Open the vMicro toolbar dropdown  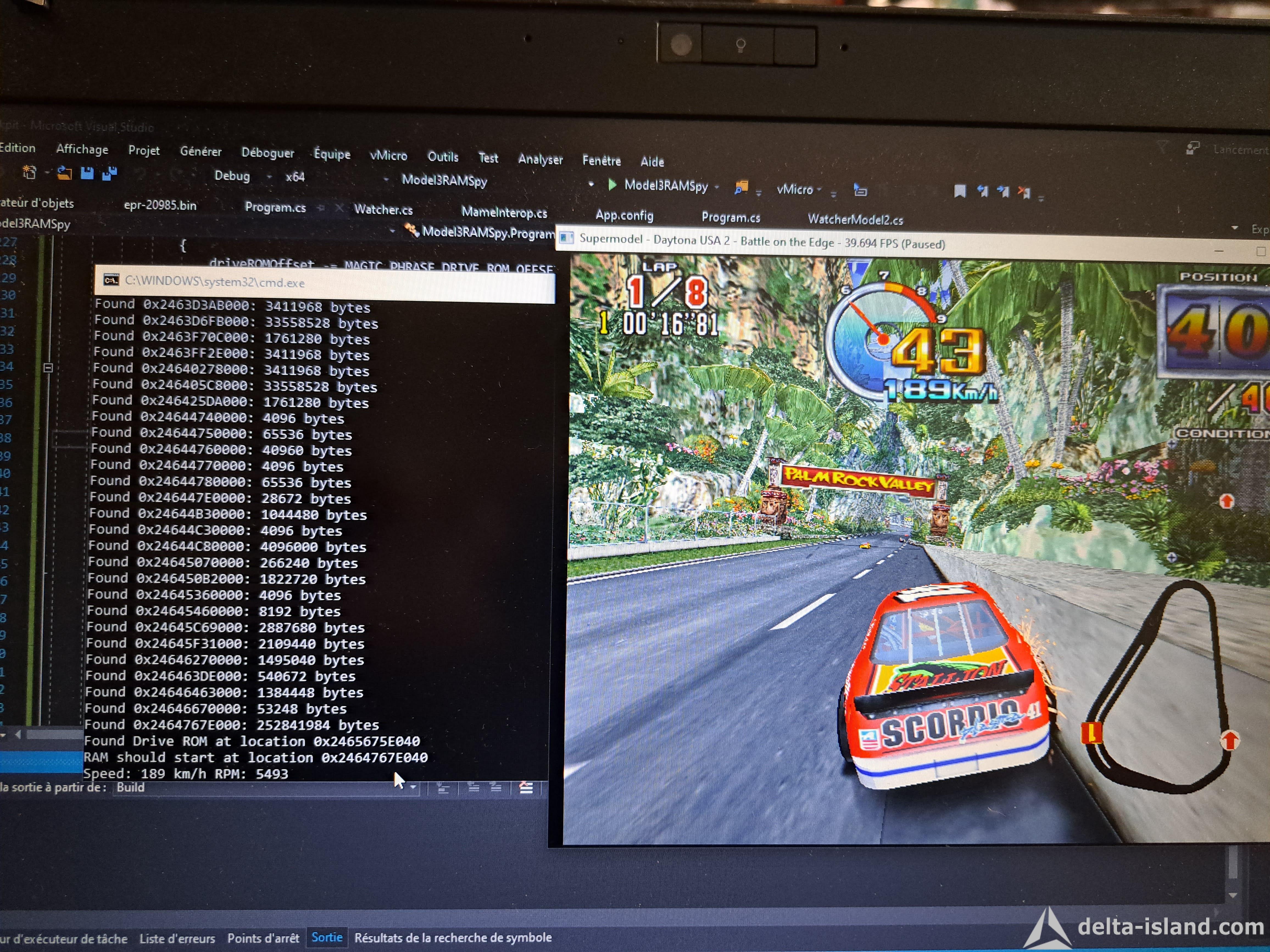coord(819,189)
